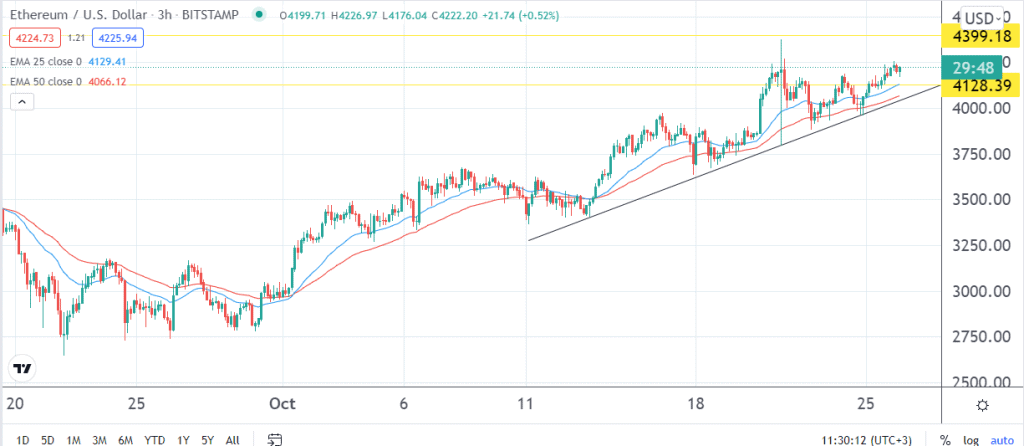Click the Oct date axis label
This screenshot has height=446, width=1024.
click(x=283, y=405)
